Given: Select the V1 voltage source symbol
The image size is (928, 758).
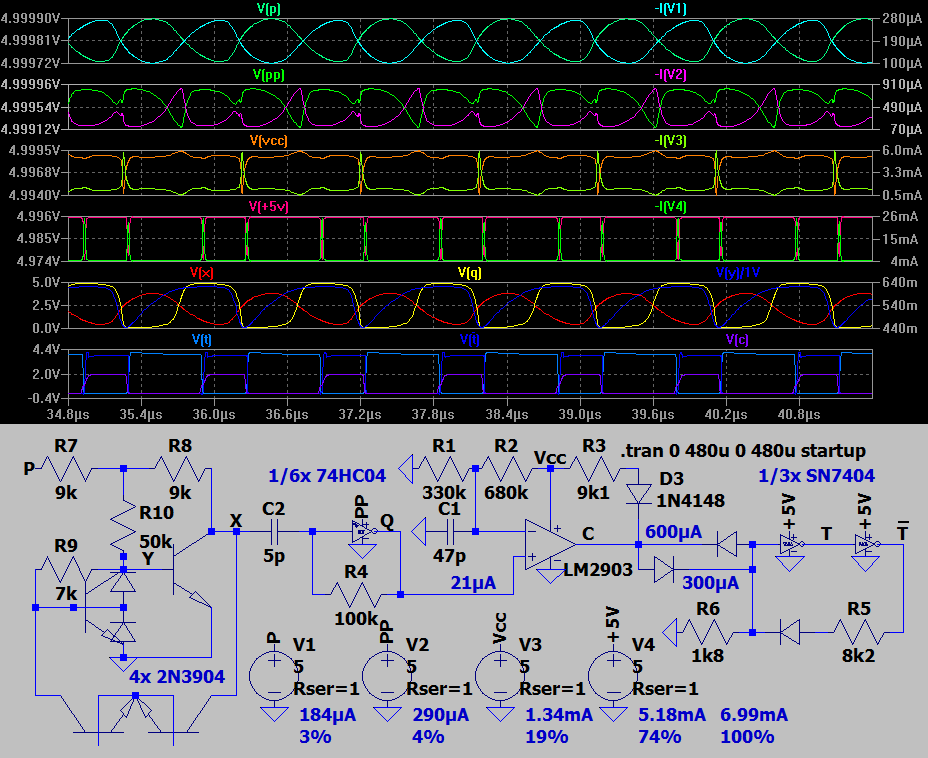Looking at the screenshot, I should coord(271,673).
